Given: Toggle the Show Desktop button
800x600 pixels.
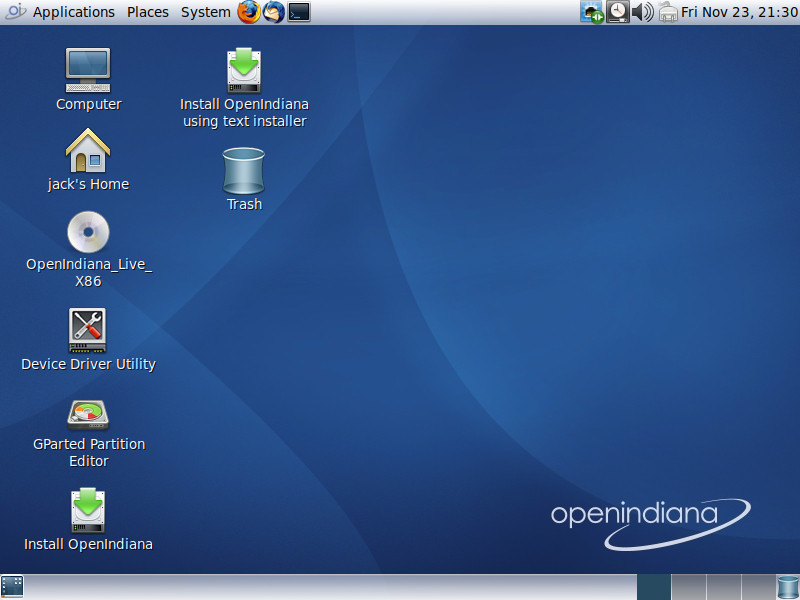Looking at the screenshot, I should pos(12,587).
